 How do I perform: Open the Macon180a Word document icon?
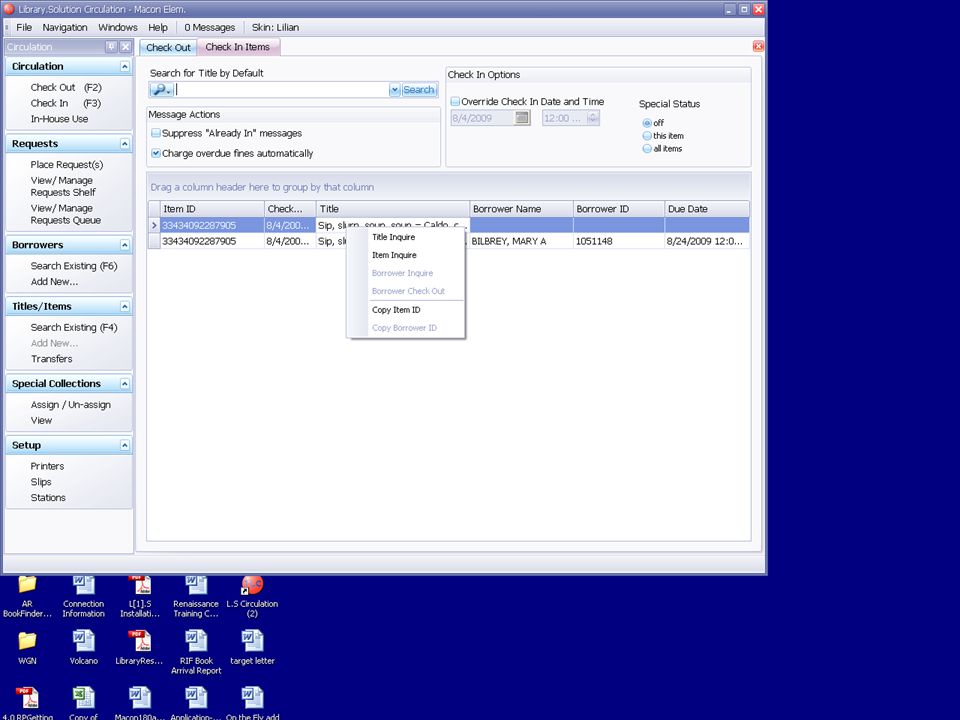[140, 703]
